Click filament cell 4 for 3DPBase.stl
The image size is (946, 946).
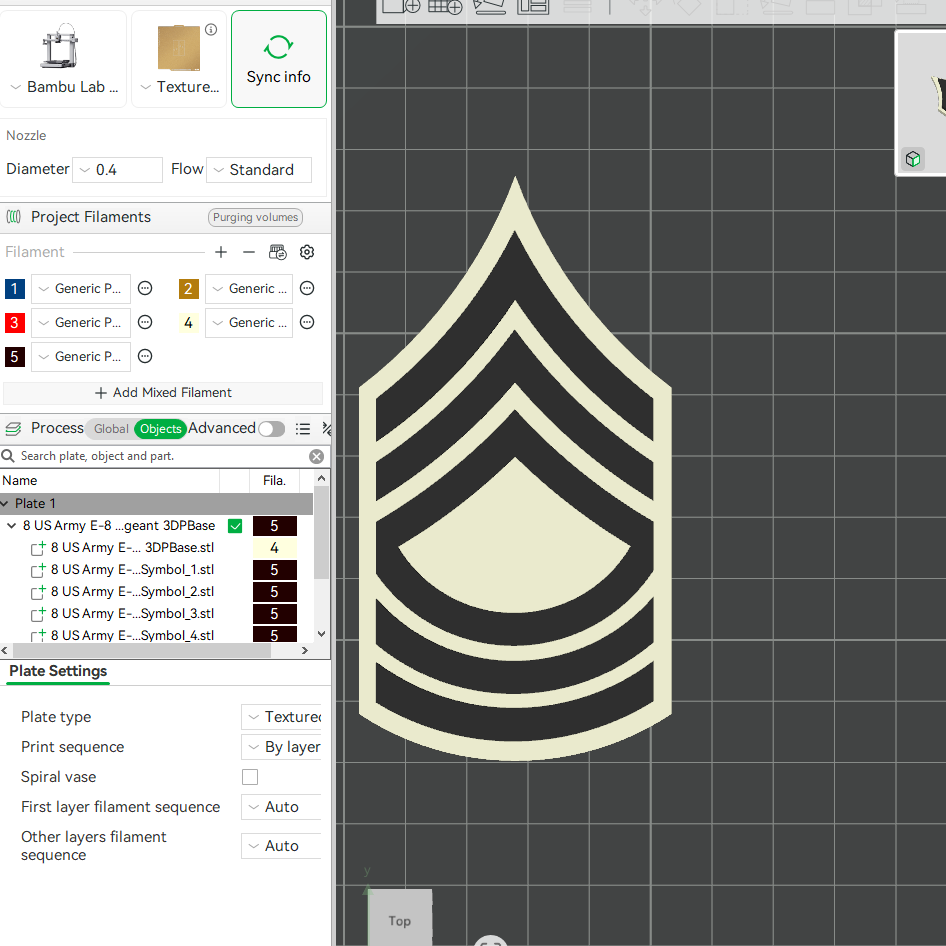tap(275, 548)
